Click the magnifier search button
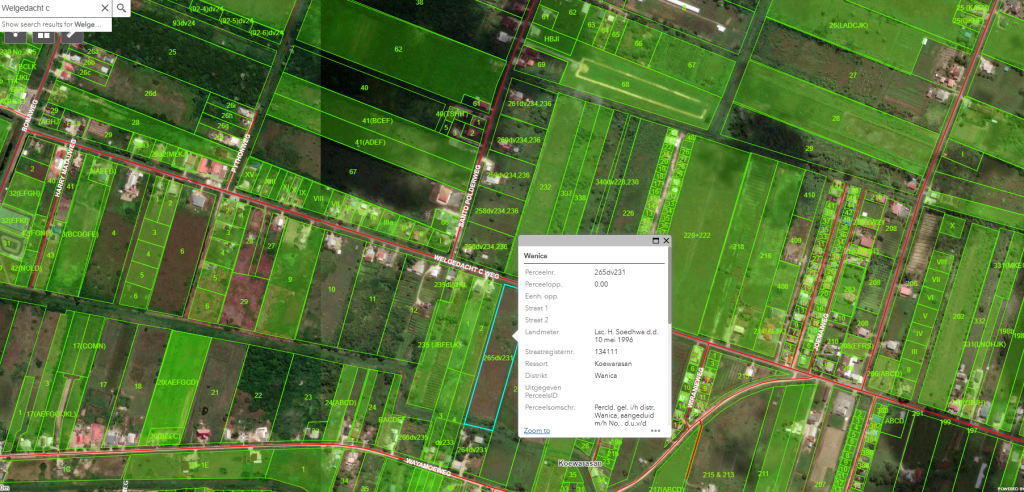The width and height of the screenshot is (1024, 492). (x=121, y=8)
